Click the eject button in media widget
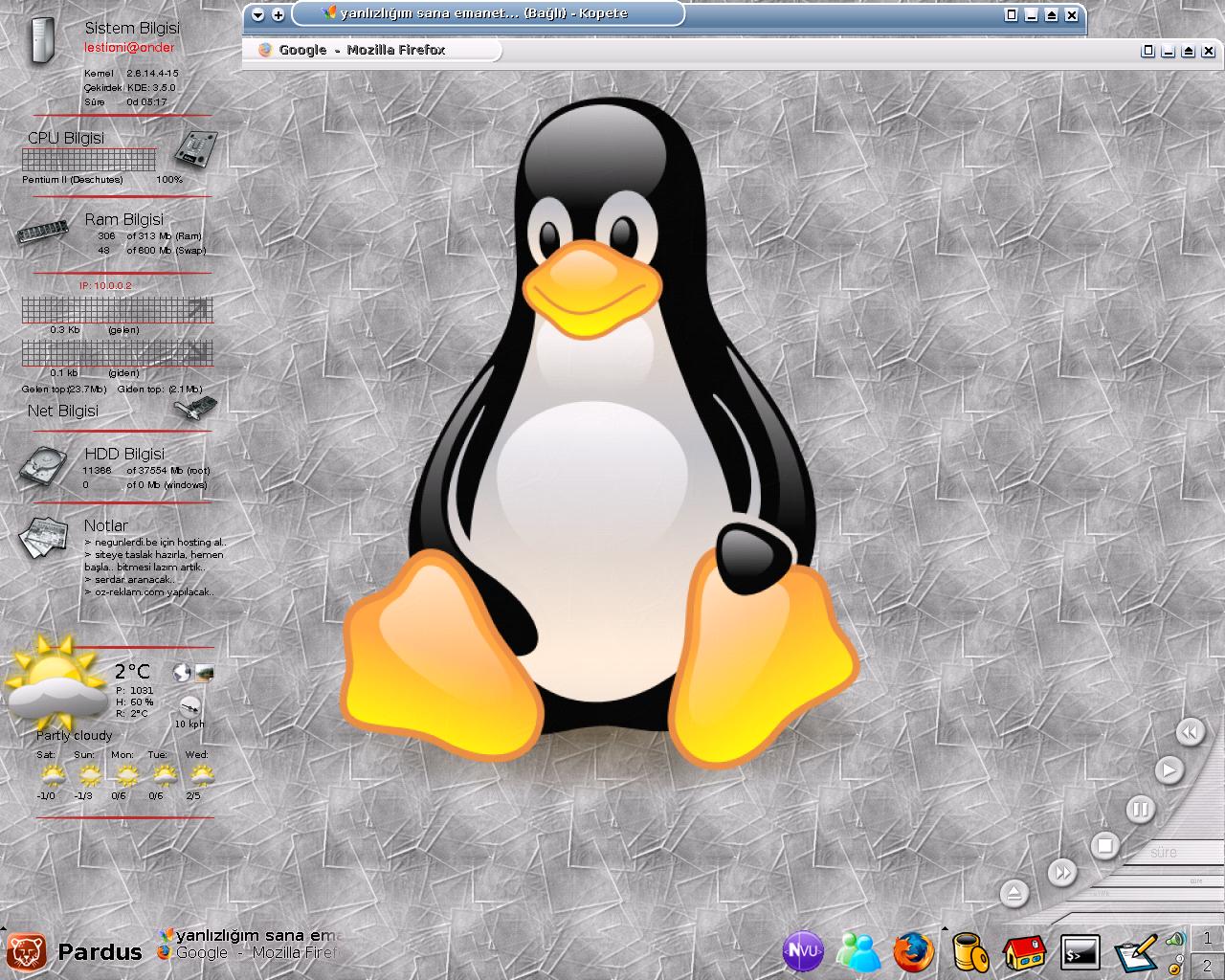 pos(1013,894)
